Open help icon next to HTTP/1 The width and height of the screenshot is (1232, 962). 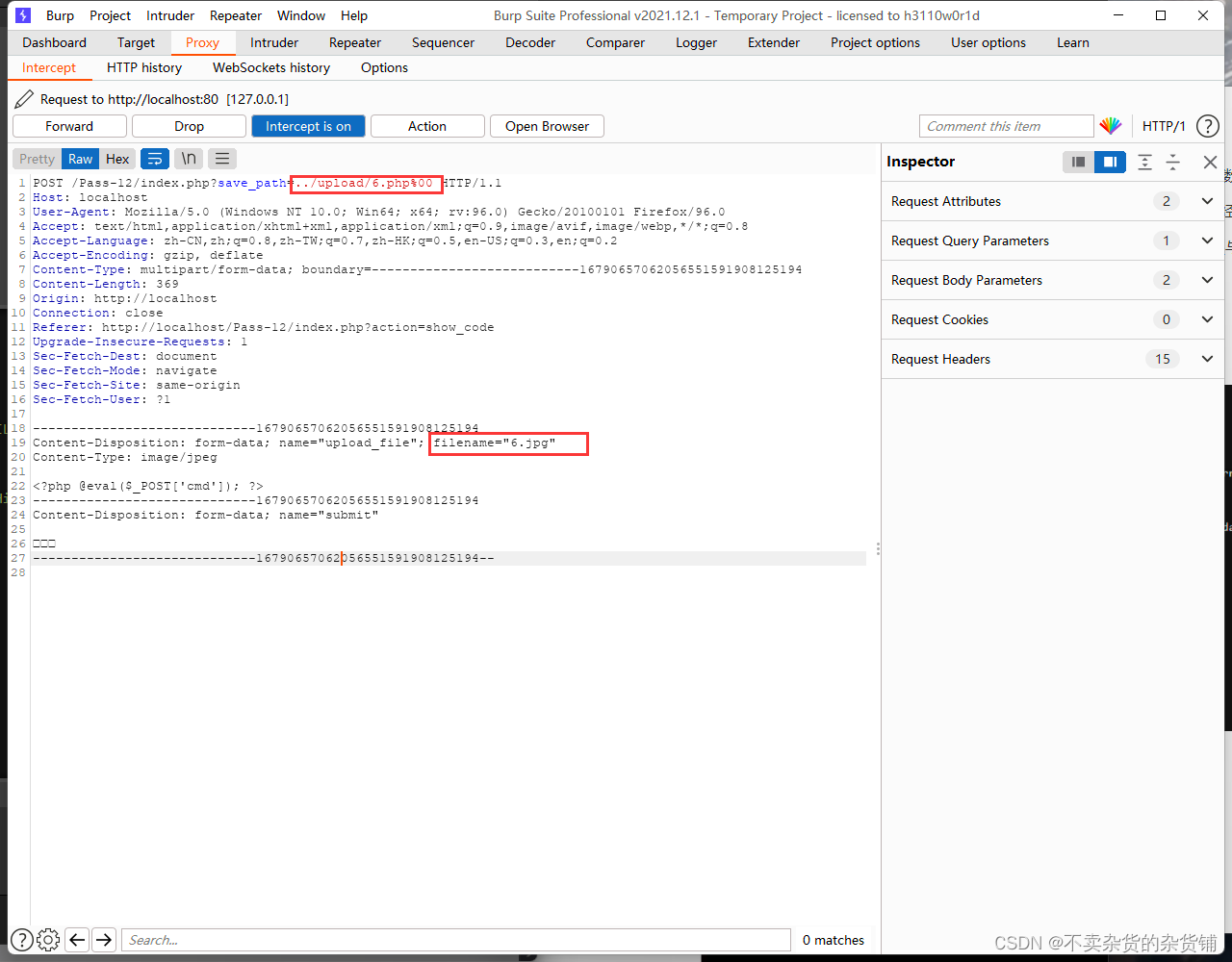(1207, 126)
